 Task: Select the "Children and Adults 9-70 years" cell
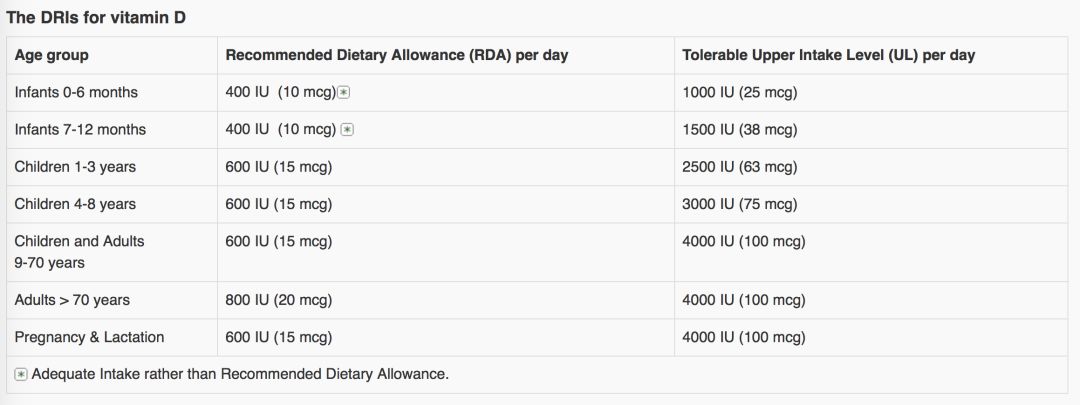coord(79,252)
